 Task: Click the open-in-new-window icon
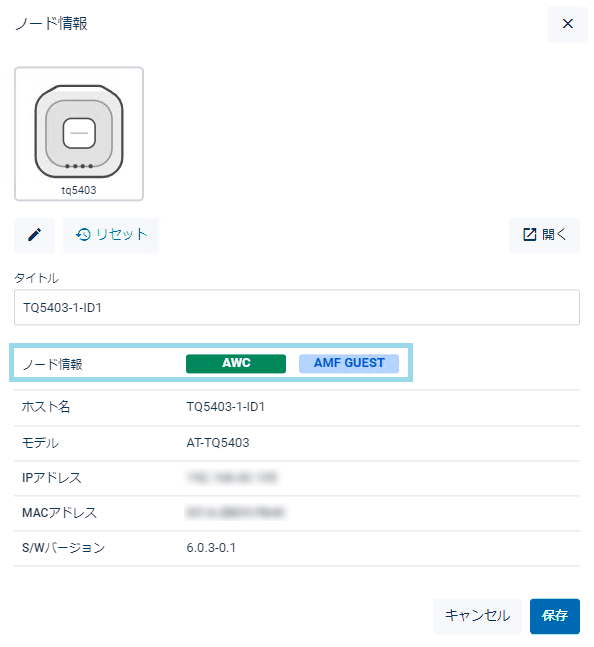(x=529, y=235)
